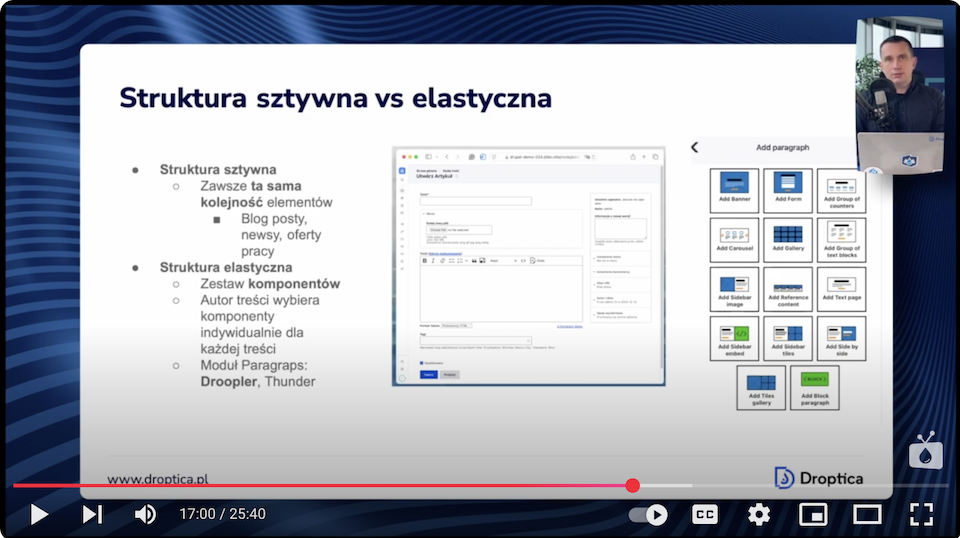Mute the video volume

145,514
